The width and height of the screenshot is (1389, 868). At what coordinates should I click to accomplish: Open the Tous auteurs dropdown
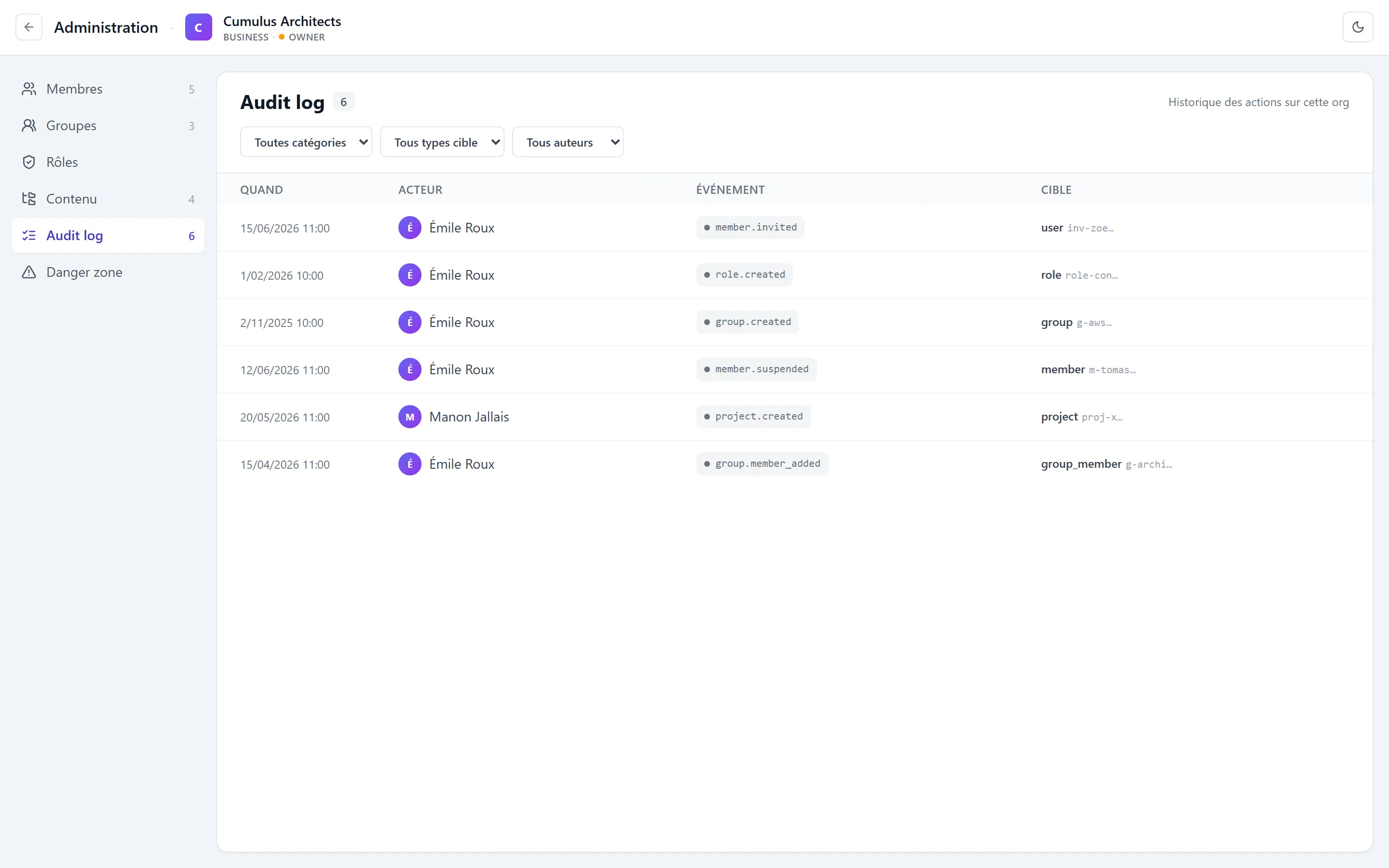tap(568, 142)
